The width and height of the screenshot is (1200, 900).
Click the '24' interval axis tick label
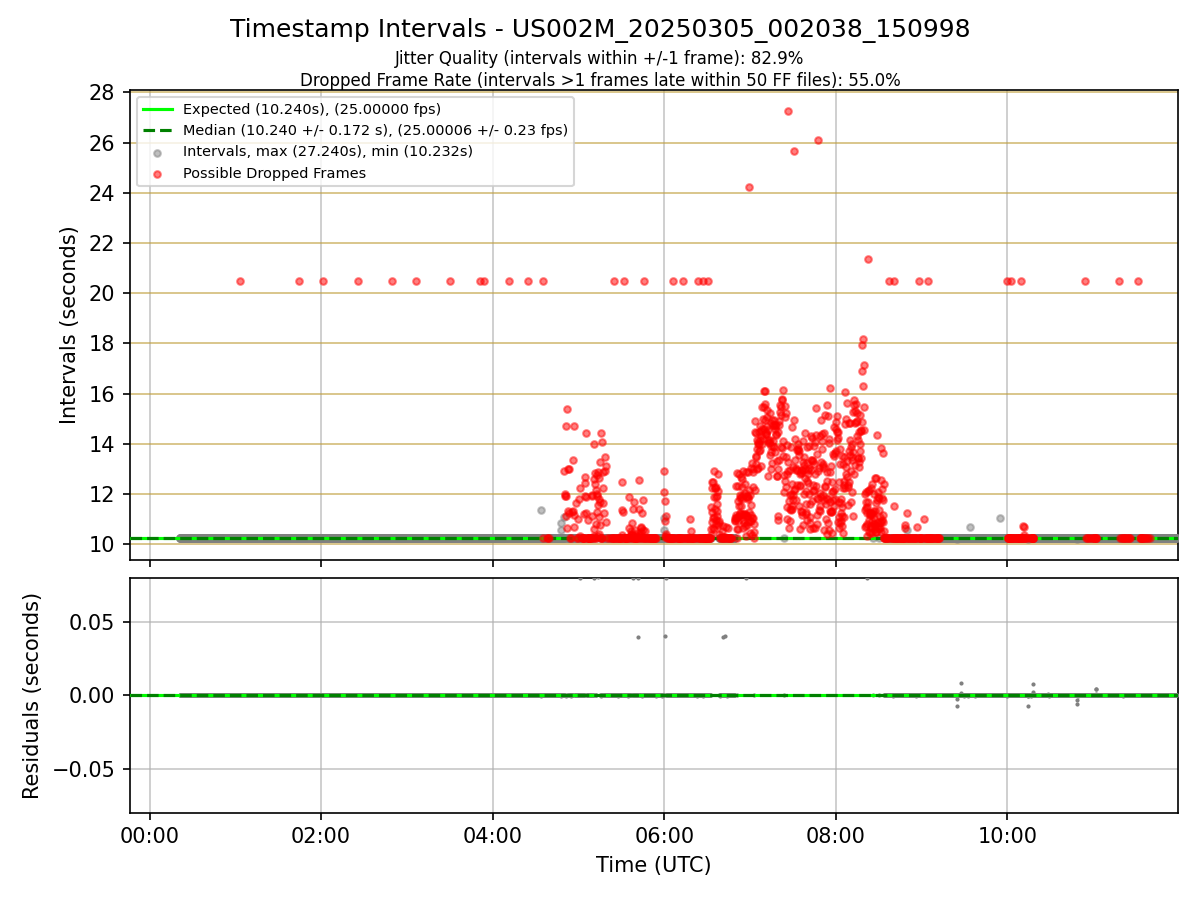101,193
